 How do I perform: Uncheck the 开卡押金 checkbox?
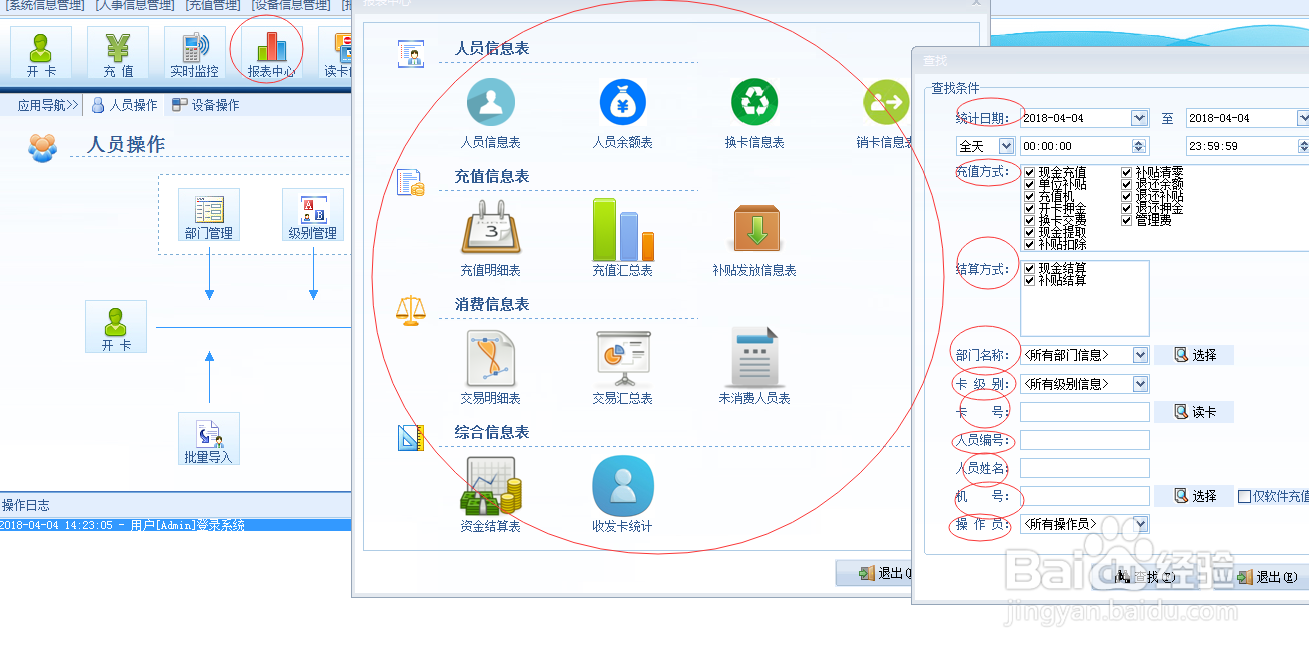click(x=1030, y=209)
